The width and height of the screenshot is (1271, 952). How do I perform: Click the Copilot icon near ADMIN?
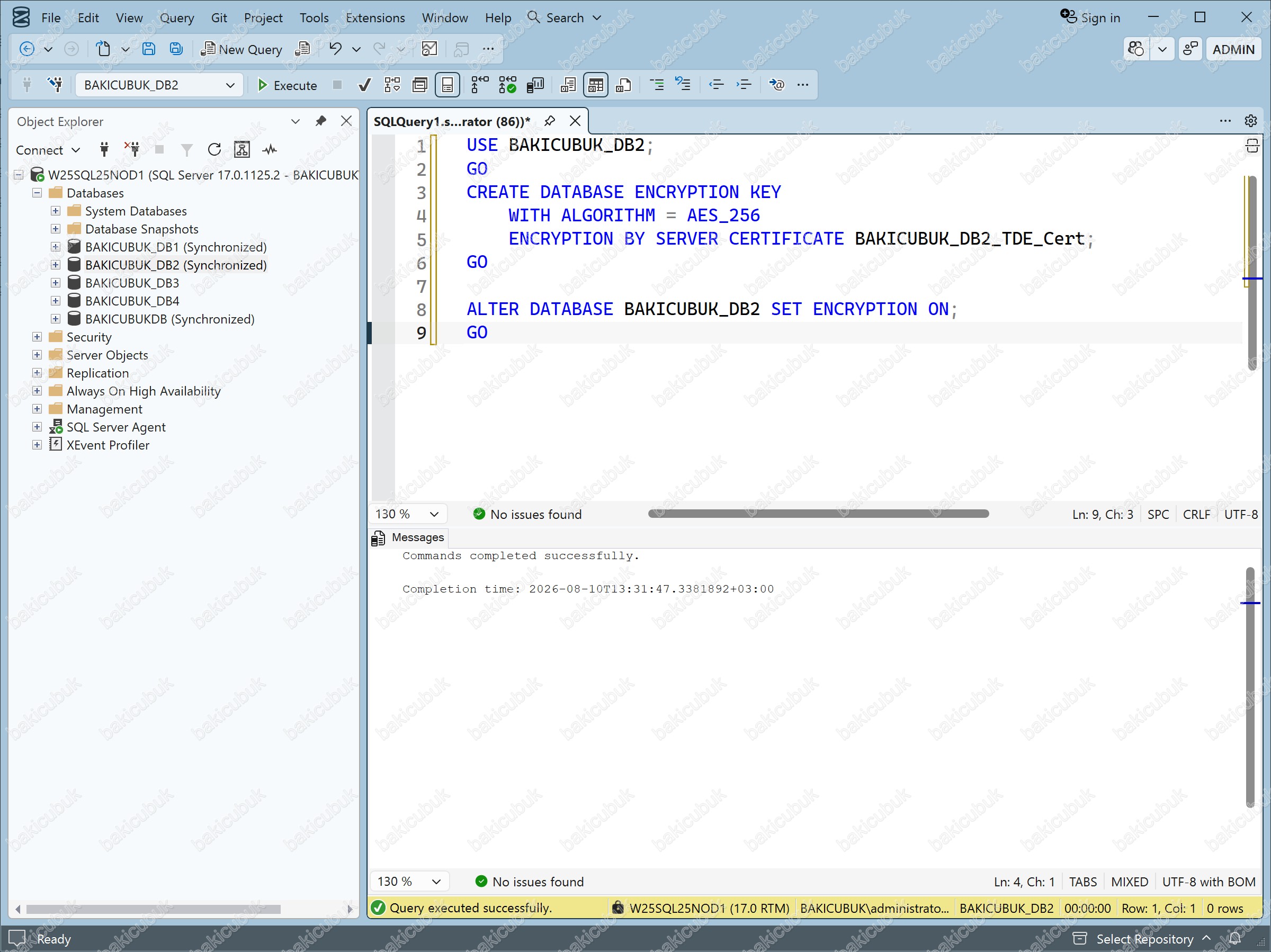[1136, 49]
